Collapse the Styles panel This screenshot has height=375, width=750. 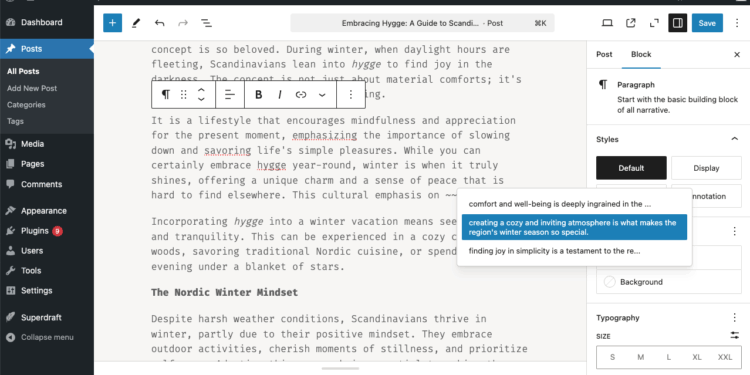(x=734, y=139)
